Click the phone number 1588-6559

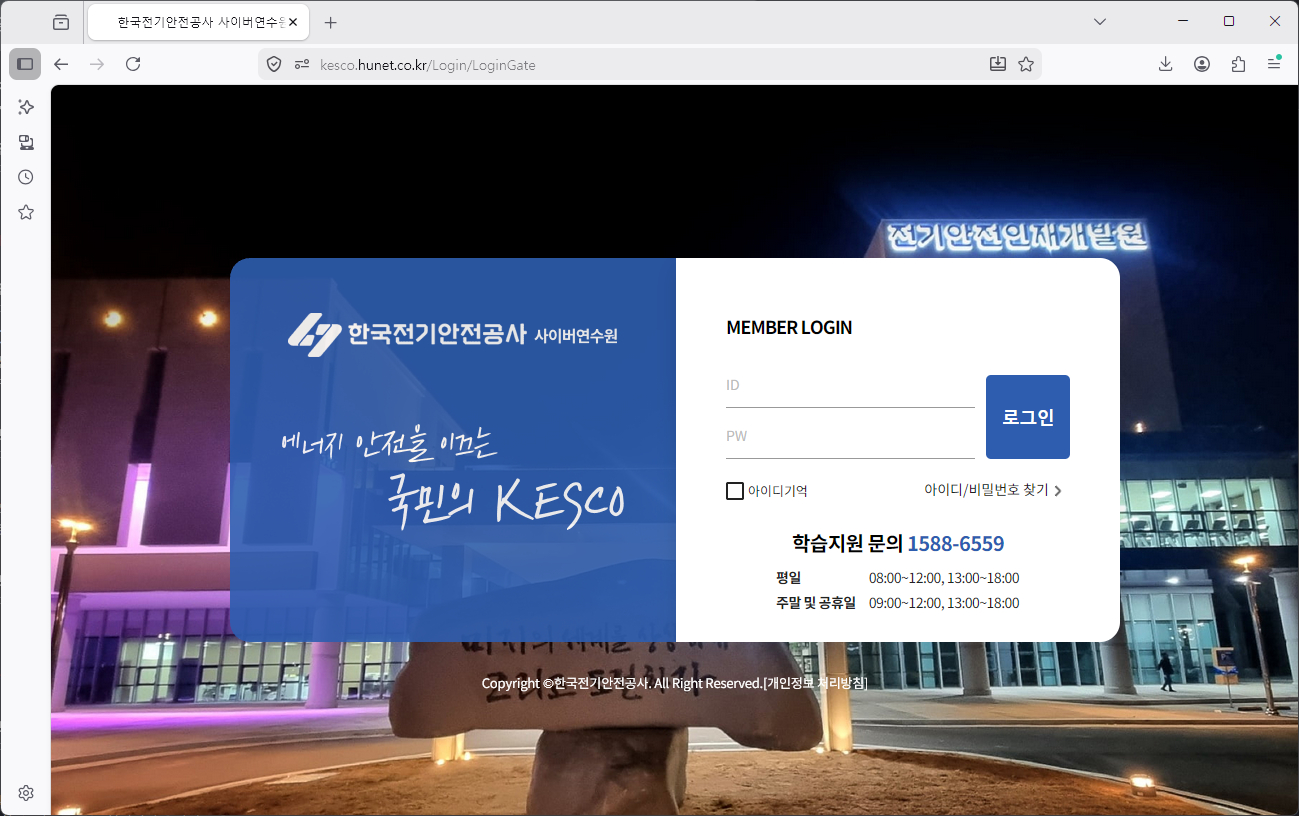956,544
